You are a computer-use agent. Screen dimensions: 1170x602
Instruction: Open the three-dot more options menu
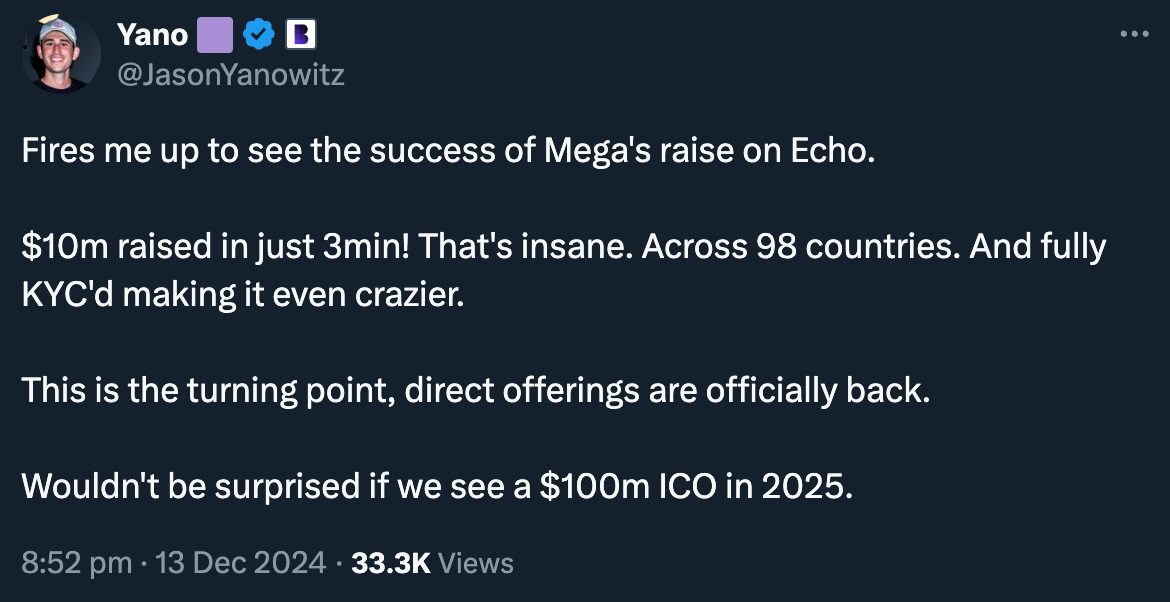(1135, 34)
